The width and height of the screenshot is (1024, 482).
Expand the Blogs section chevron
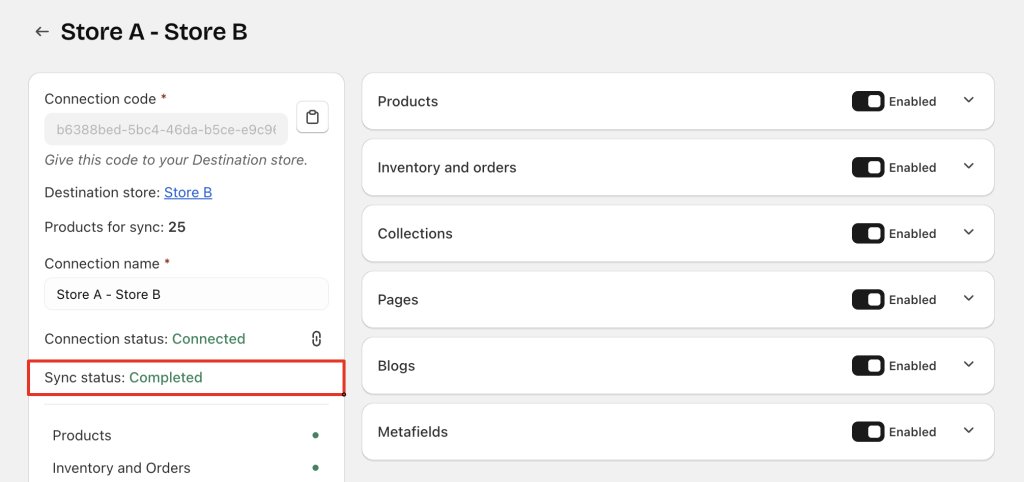(x=968, y=364)
